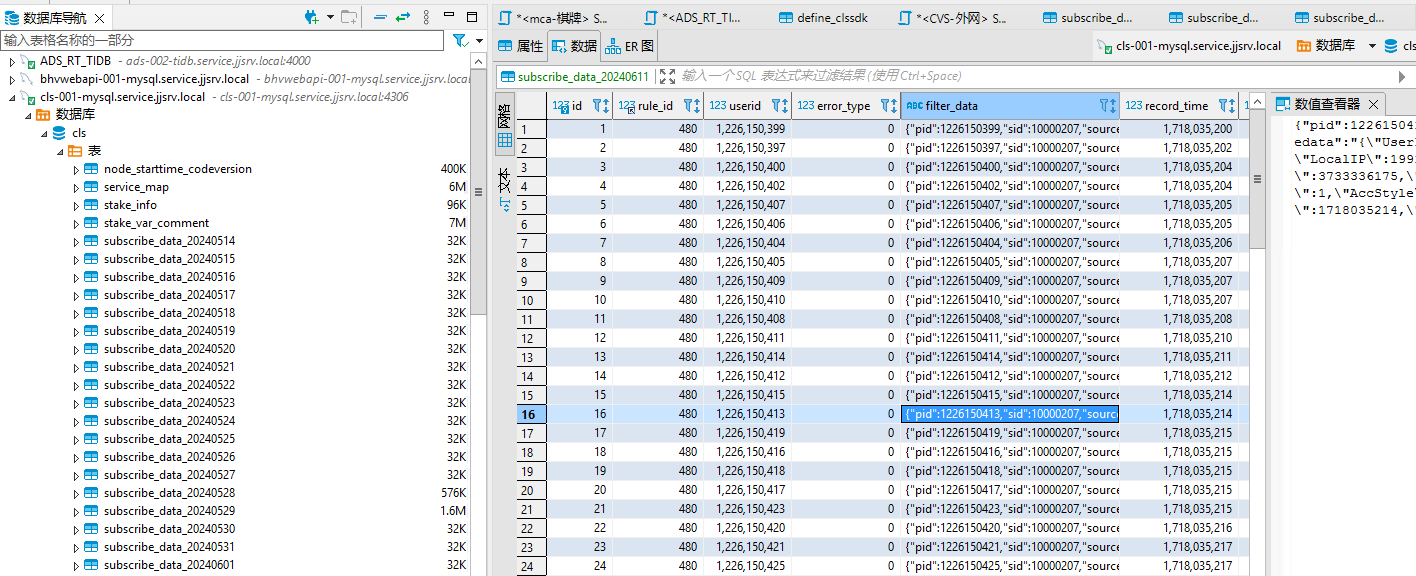Image resolution: width=1416 pixels, height=576 pixels.
Task: Close the 数值查看器 value viewer panel
Action: 1374,104
